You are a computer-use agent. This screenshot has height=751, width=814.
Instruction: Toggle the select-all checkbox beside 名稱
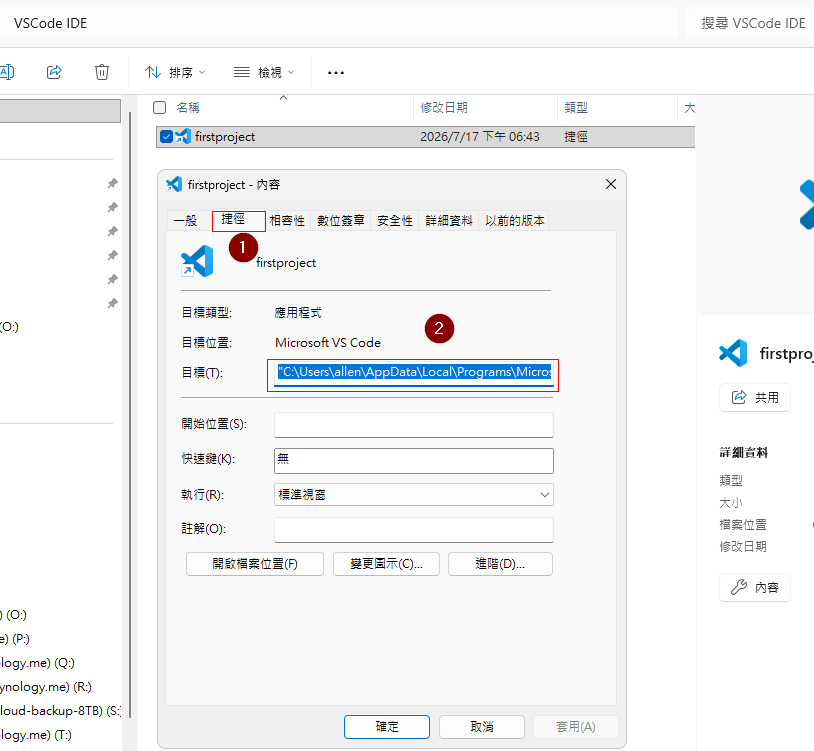tap(159, 107)
